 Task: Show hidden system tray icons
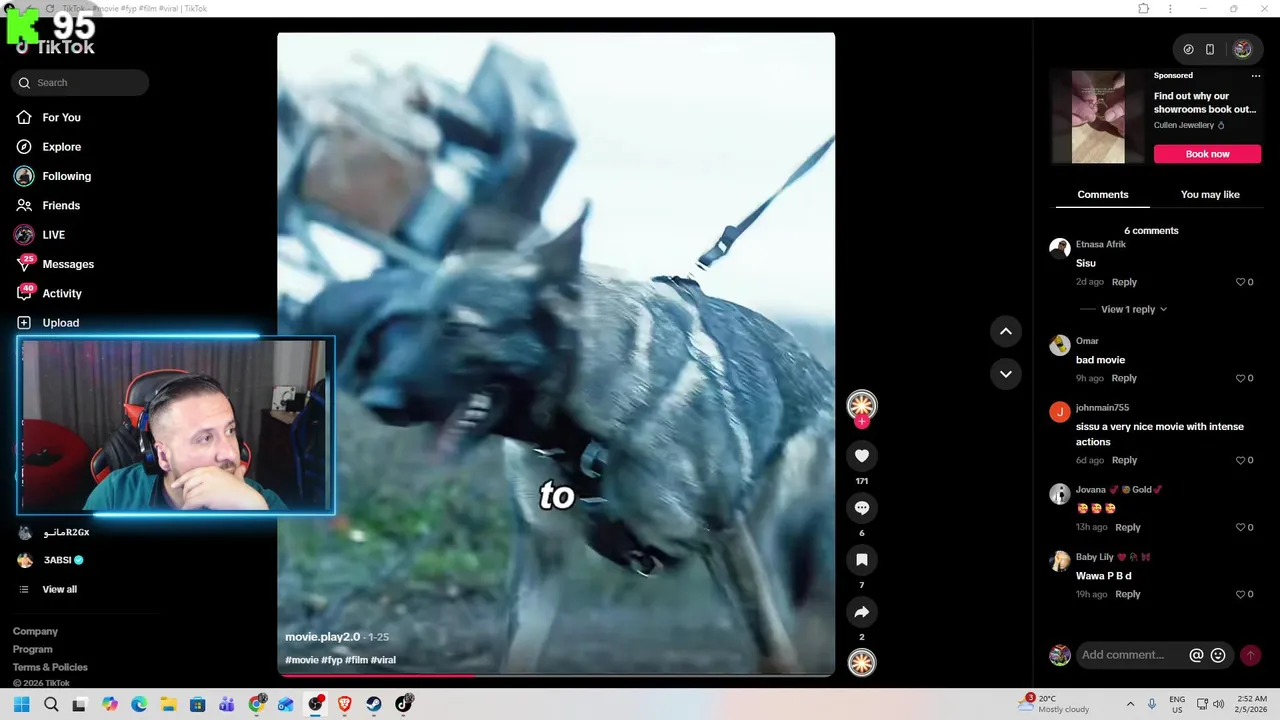[1130, 704]
